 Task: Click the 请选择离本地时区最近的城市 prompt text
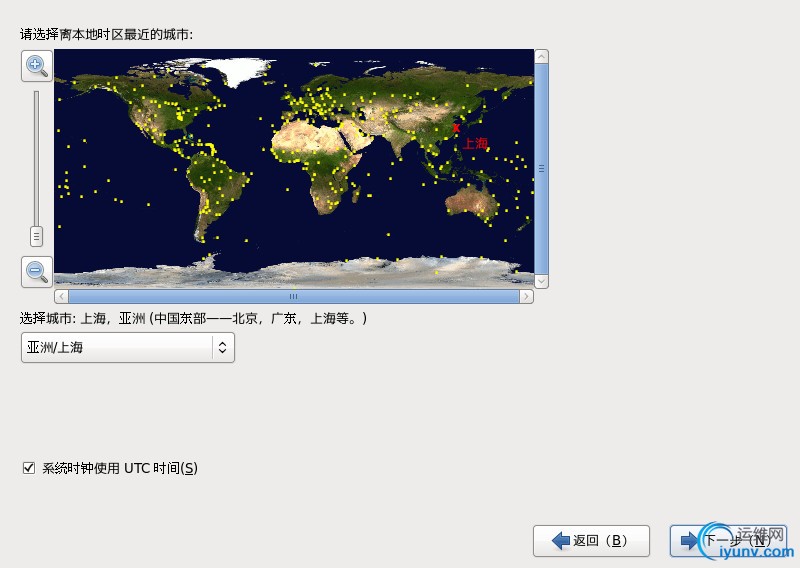pyautogui.click(x=107, y=34)
